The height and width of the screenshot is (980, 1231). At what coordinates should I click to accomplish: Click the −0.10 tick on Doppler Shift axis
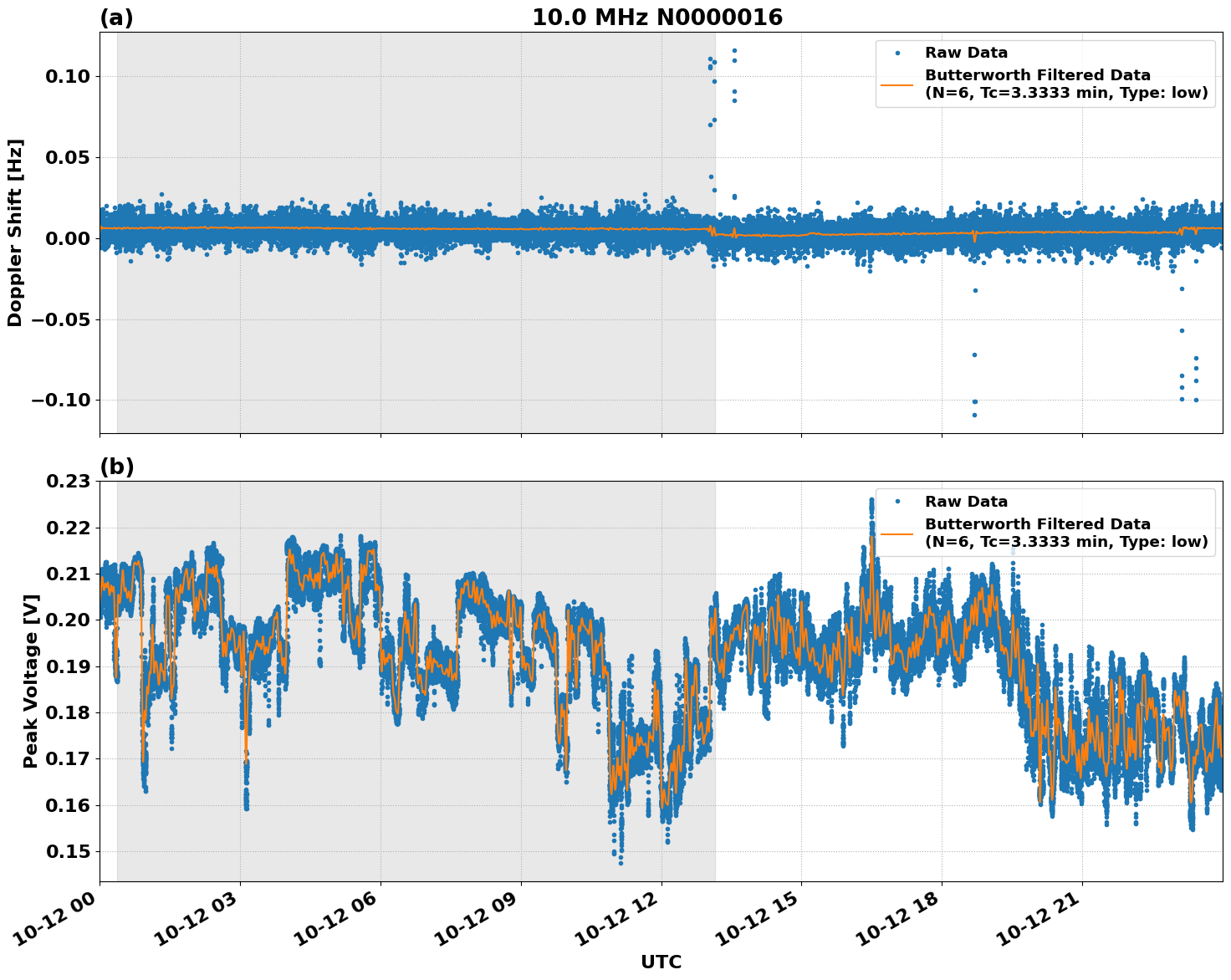59,400
